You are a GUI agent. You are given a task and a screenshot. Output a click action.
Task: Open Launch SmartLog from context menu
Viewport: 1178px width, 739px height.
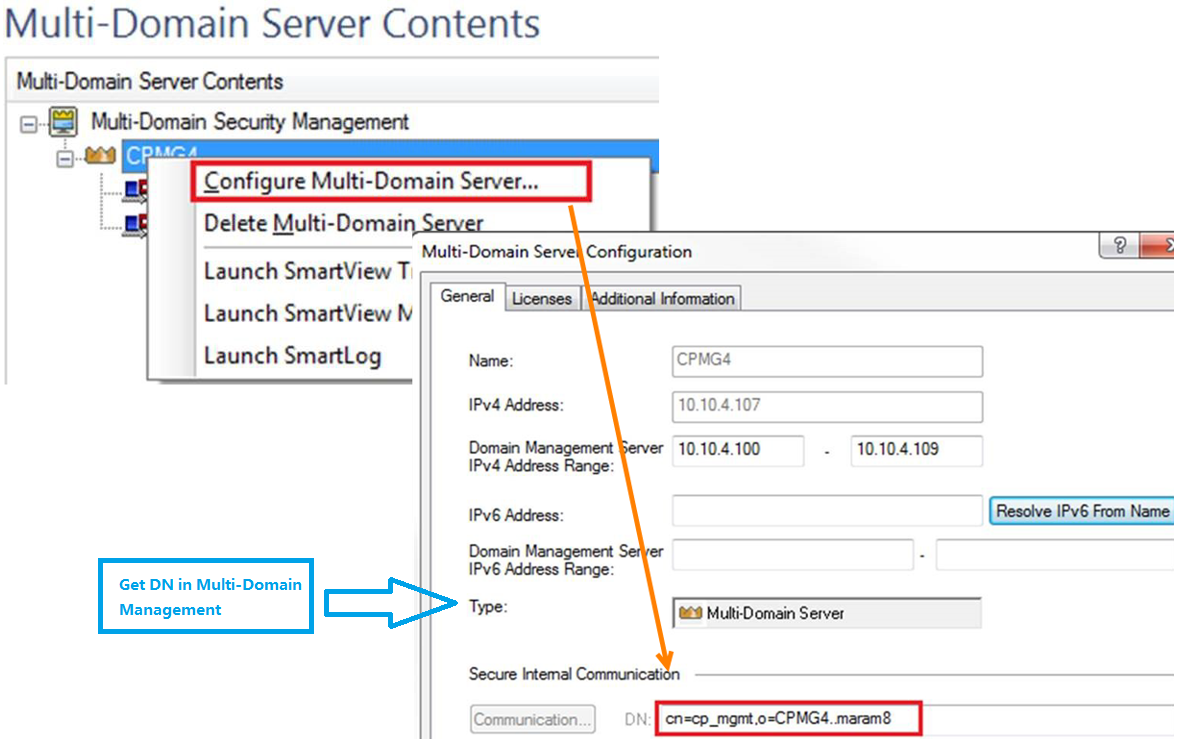[293, 355]
